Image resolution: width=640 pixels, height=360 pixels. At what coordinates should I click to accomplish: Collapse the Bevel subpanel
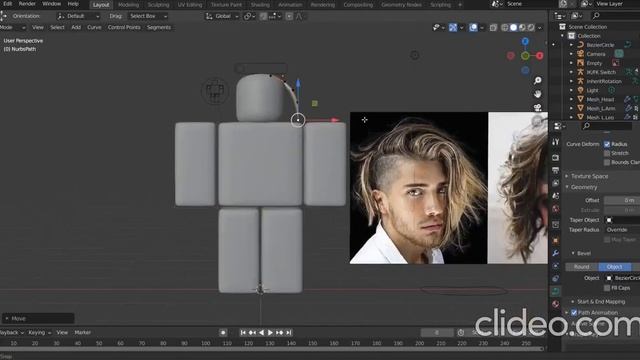point(584,253)
